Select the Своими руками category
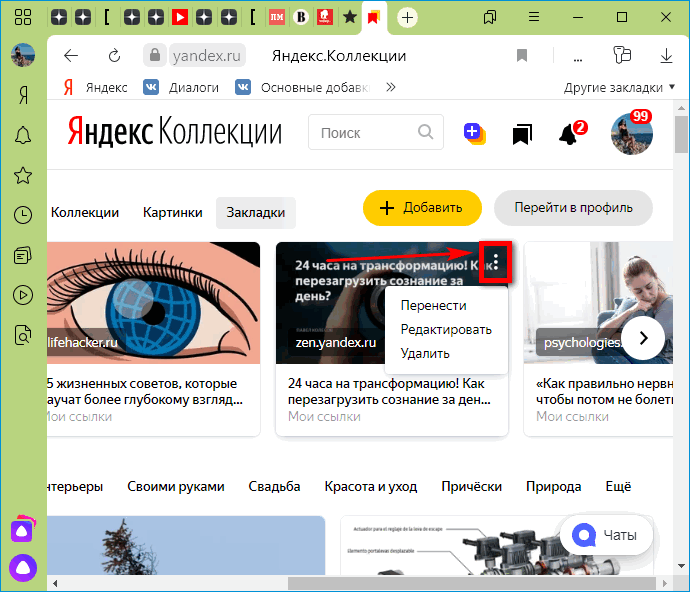This screenshot has width=690, height=592. [176, 486]
